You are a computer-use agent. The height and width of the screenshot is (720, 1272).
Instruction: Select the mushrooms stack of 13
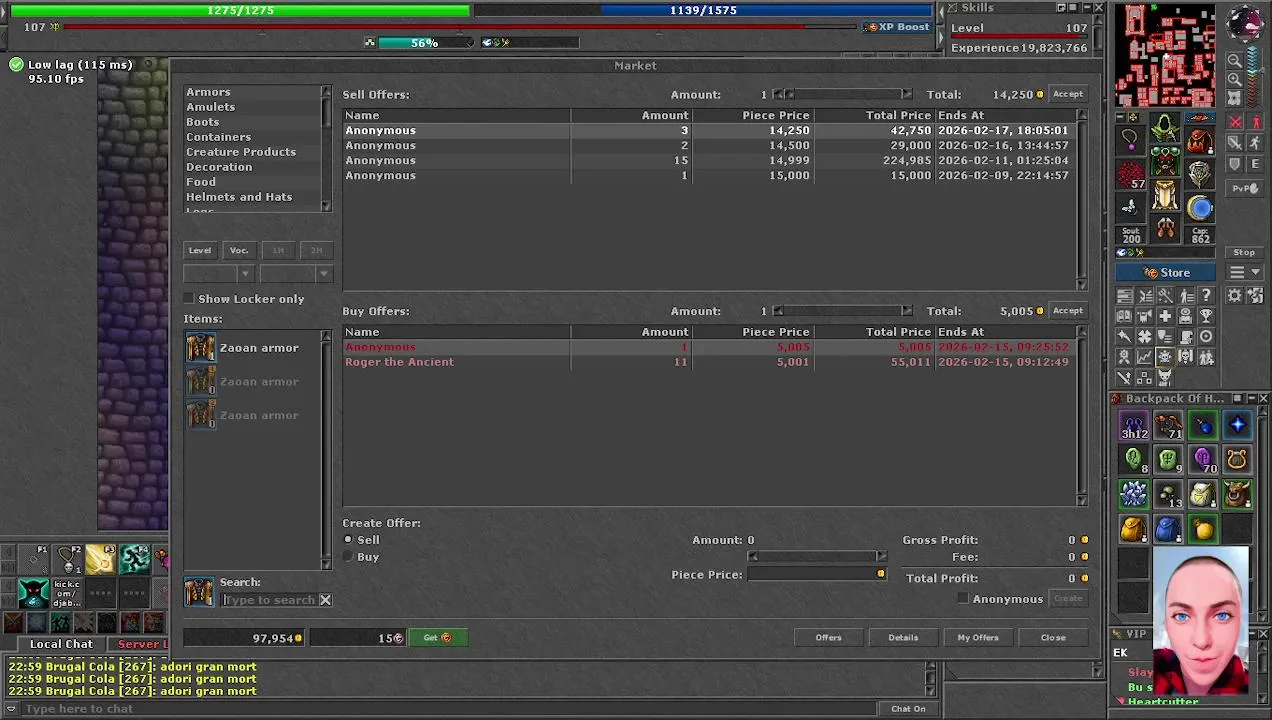[x=1168, y=494]
